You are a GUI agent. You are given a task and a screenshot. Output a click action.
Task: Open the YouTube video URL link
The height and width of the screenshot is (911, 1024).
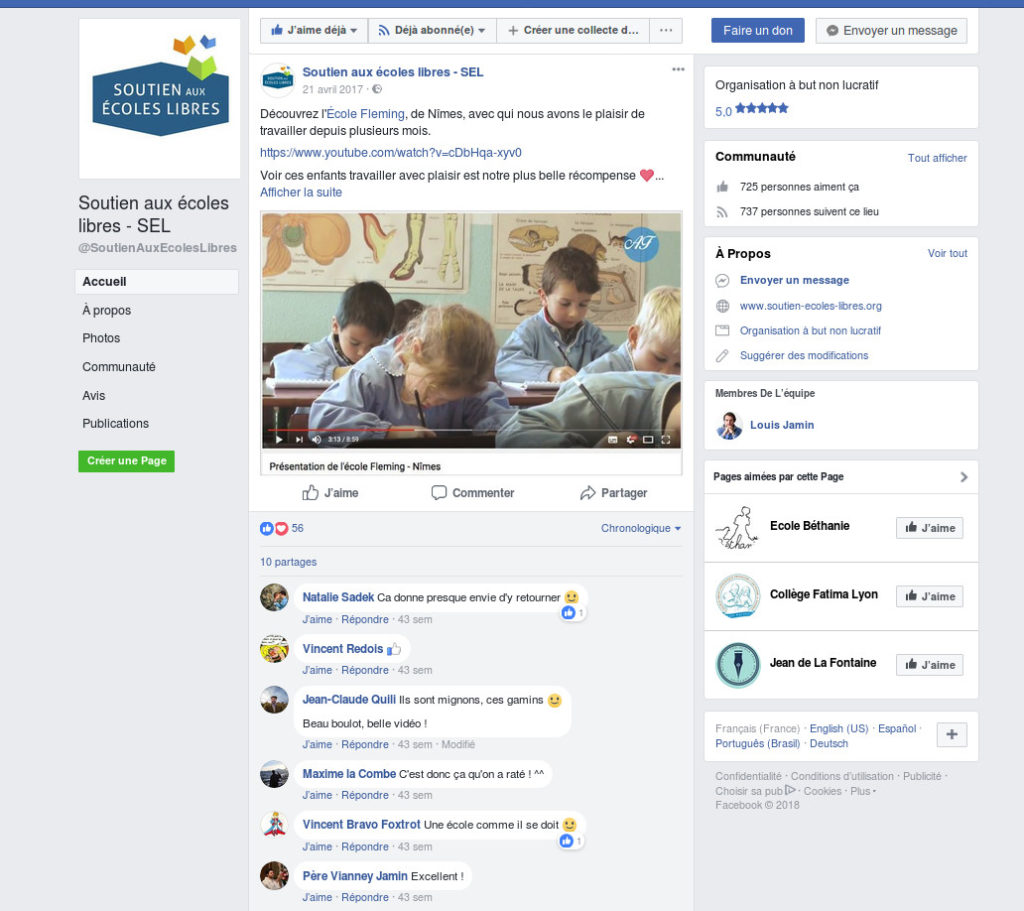391,153
